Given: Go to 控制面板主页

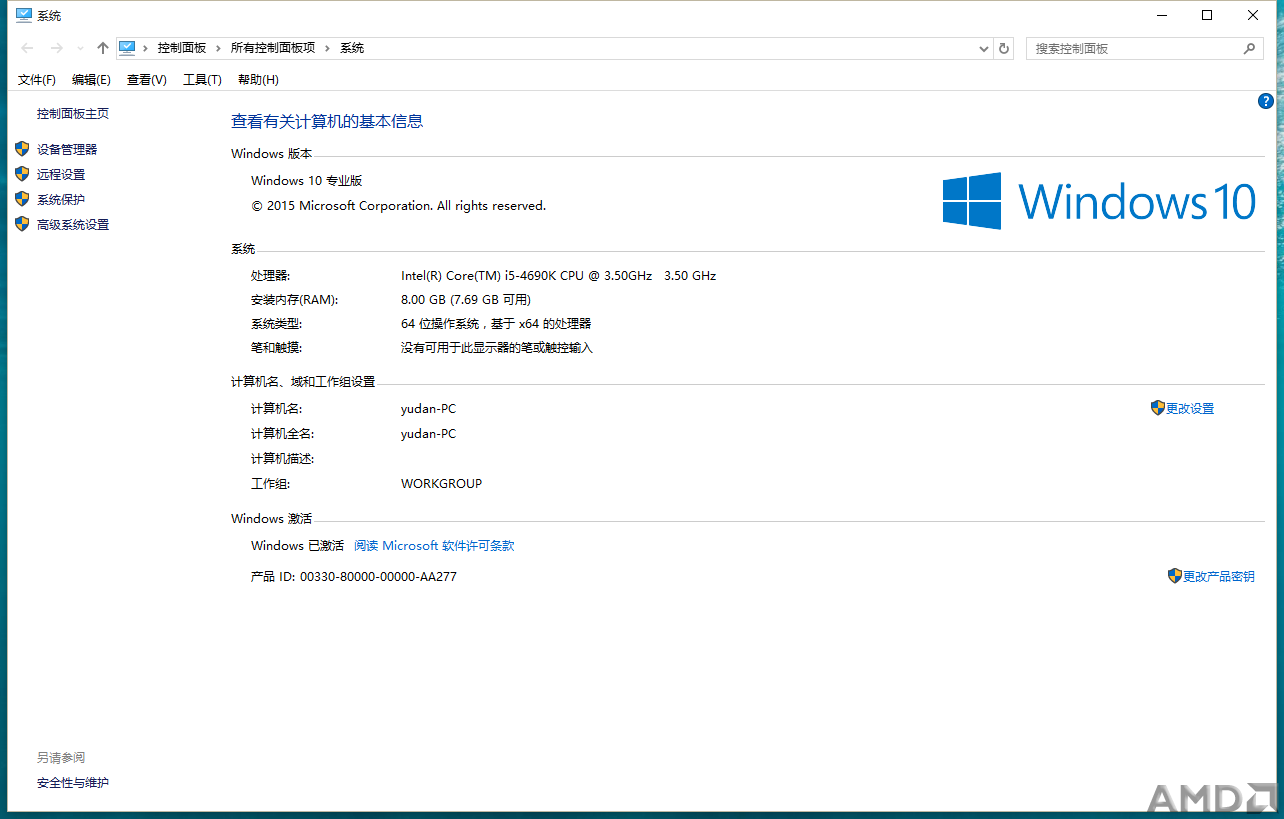Looking at the screenshot, I should point(73,114).
